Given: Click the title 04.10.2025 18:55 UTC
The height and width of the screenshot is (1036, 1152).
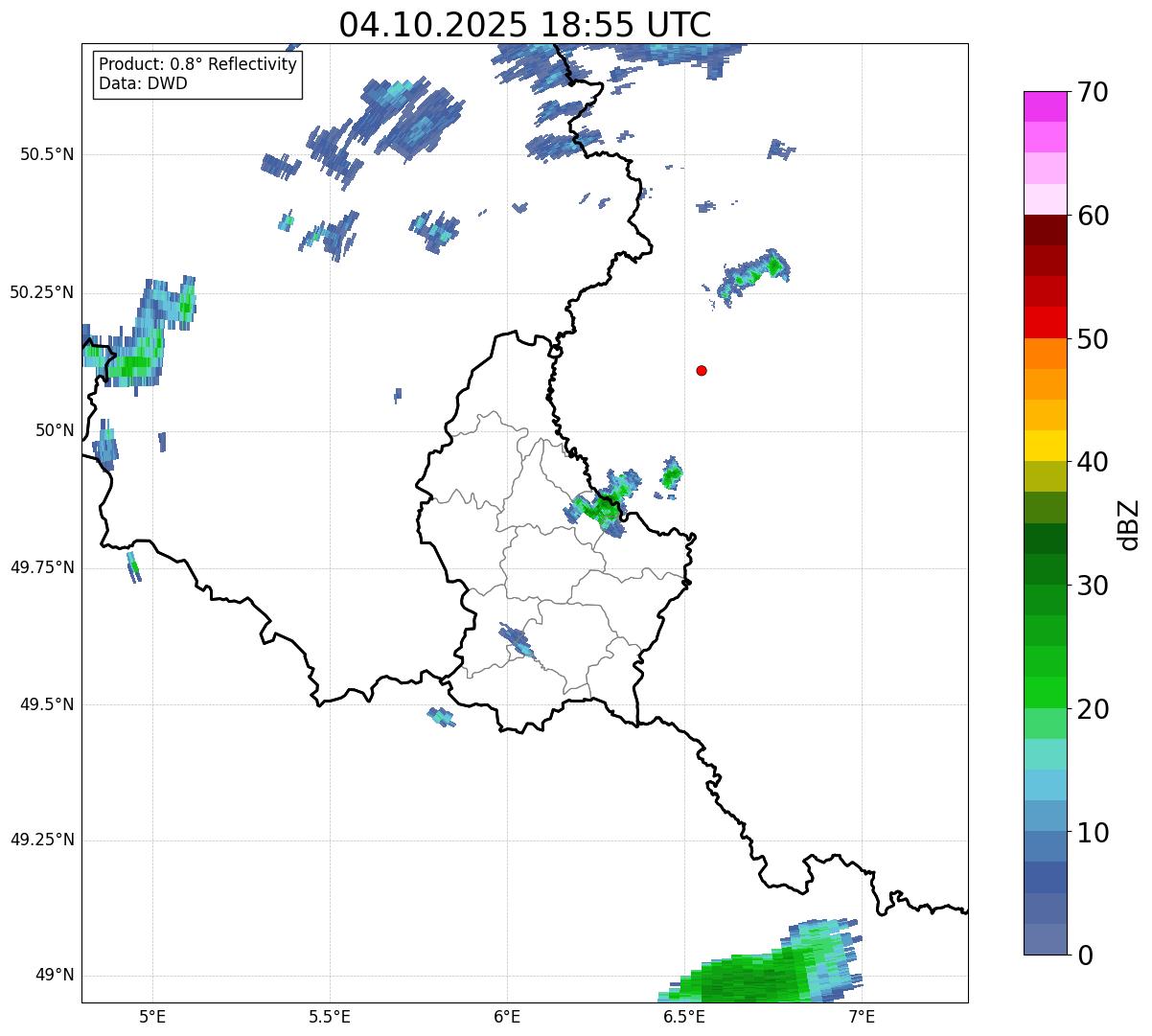Looking at the screenshot, I should tap(524, 25).
